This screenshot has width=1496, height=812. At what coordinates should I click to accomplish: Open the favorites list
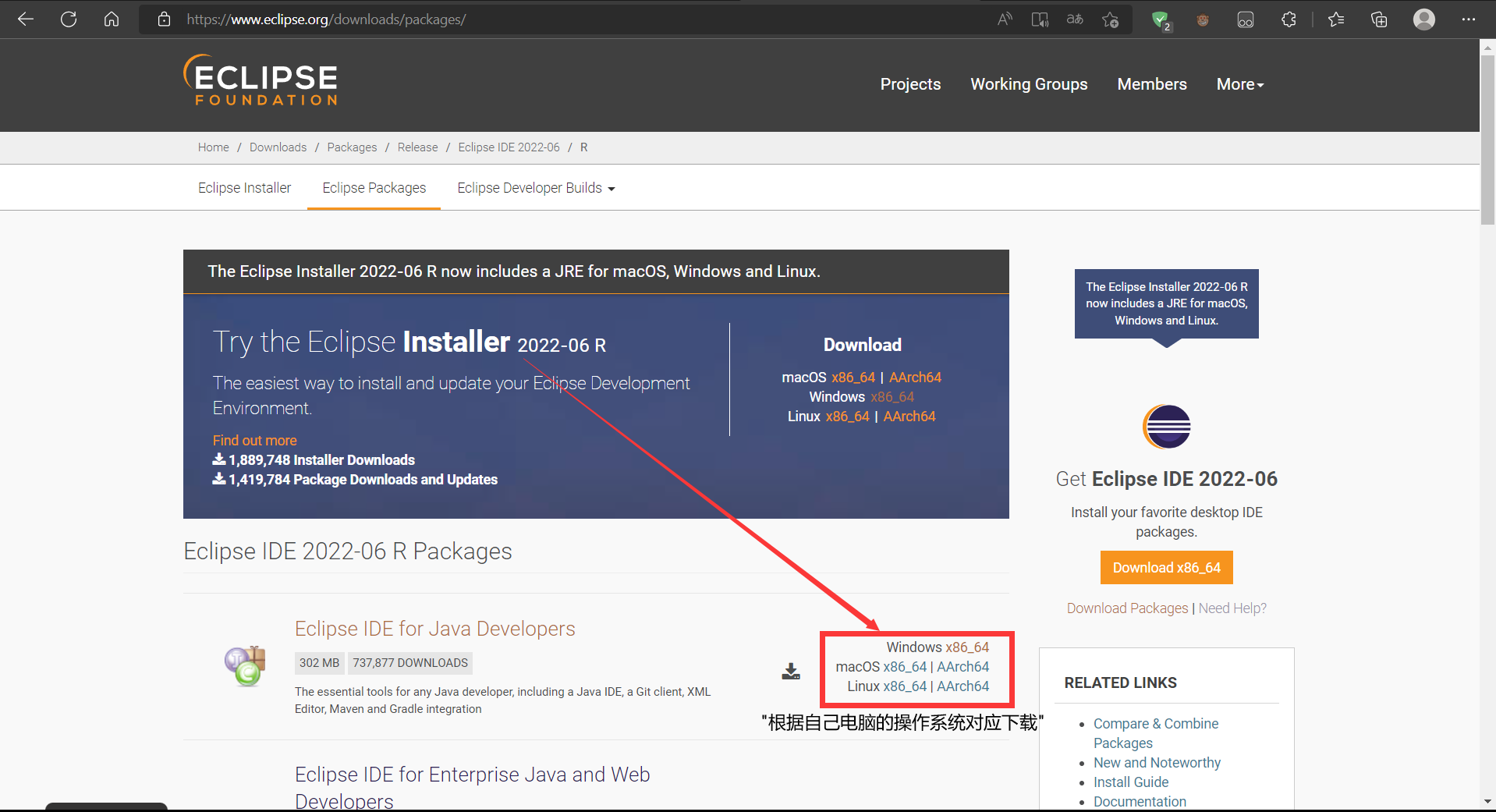coord(1336,20)
